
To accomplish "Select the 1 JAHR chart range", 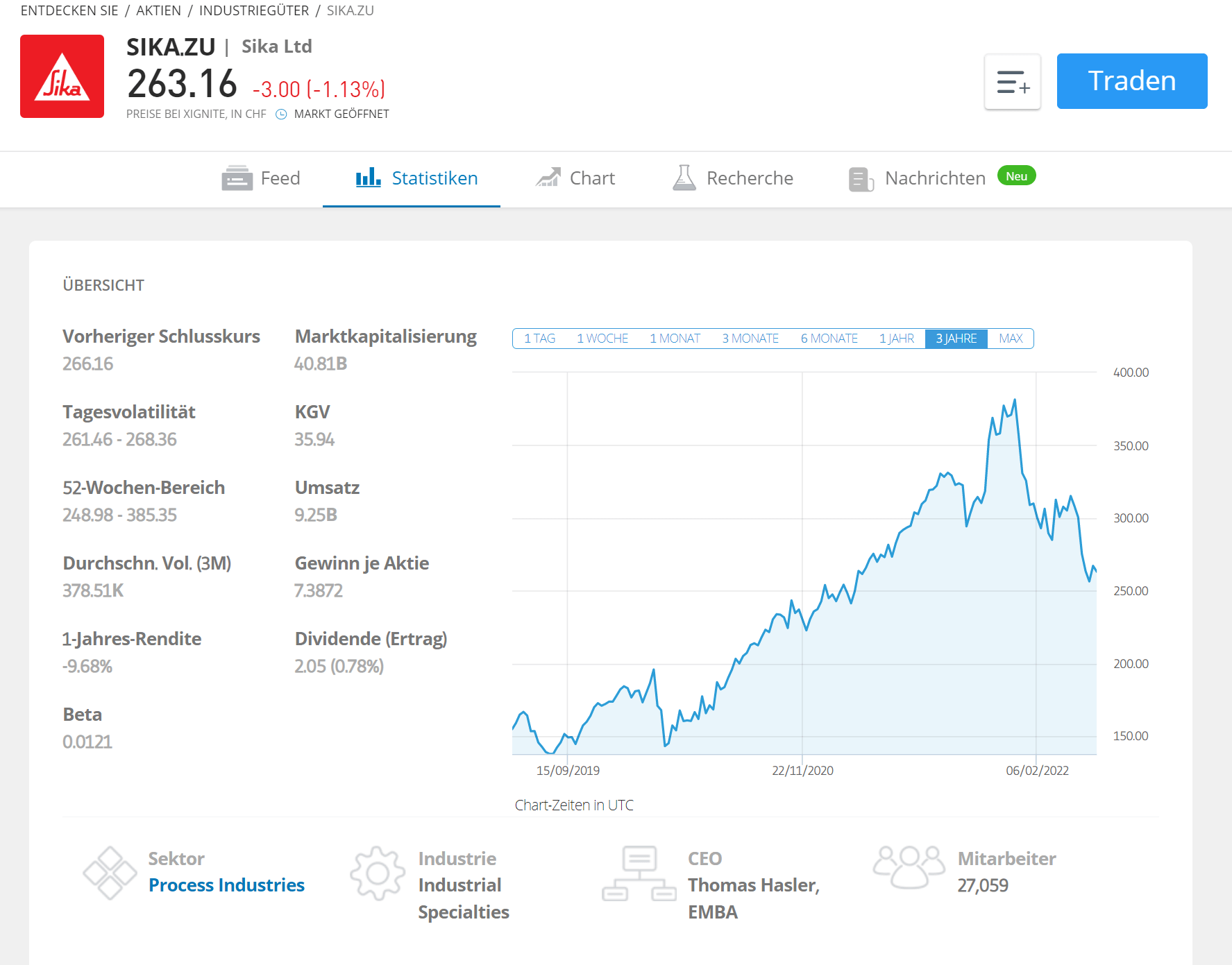I will coord(897,339).
